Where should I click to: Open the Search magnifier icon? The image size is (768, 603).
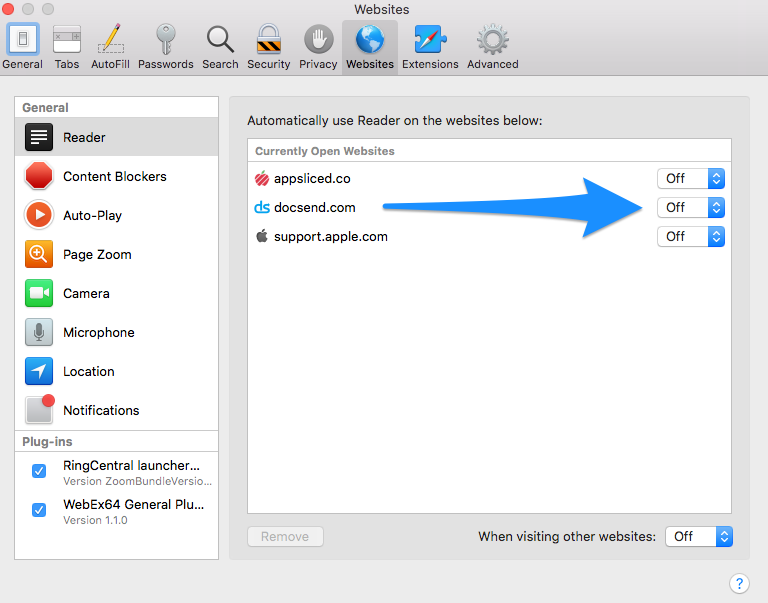click(220, 39)
